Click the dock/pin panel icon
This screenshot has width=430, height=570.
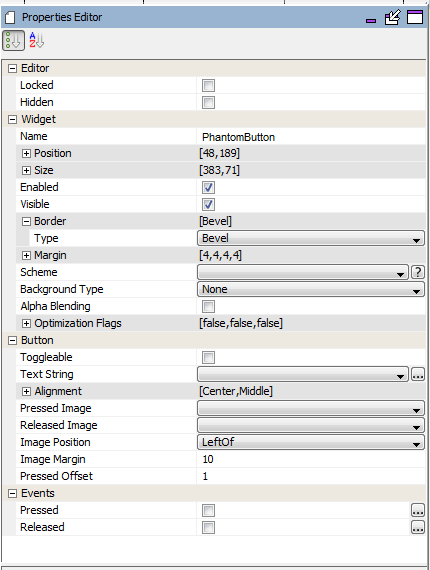click(393, 17)
